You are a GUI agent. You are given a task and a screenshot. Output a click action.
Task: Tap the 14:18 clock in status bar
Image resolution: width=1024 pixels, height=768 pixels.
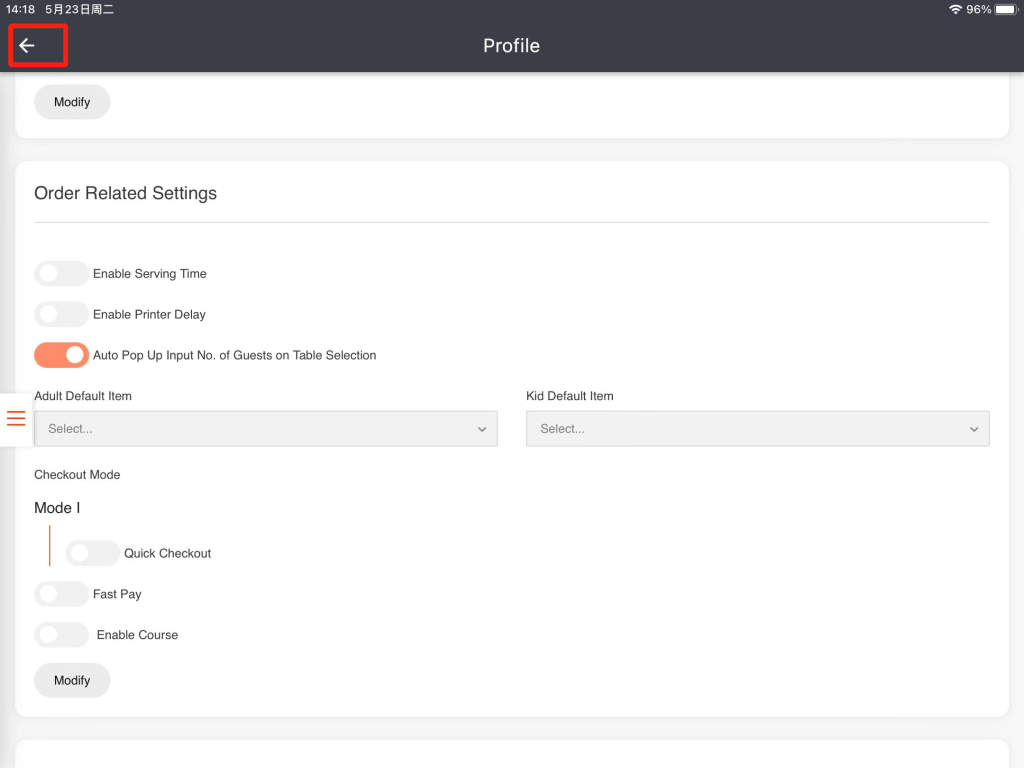(20, 9)
